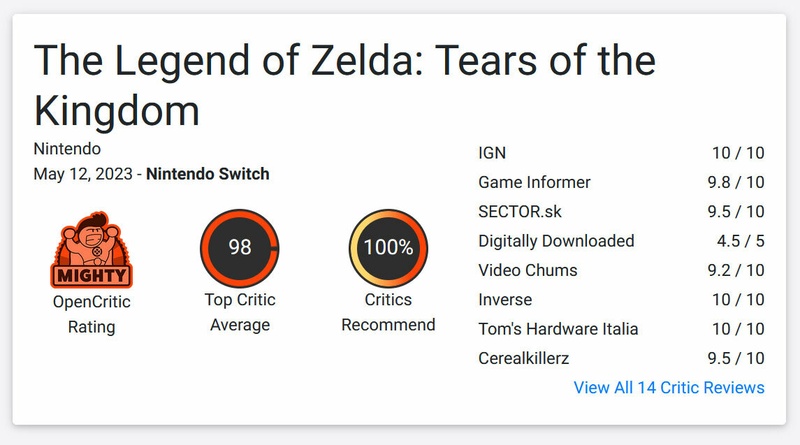This screenshot has width=800, height=445.
Task: Open the Game Informer review
Action: [534, 182]
